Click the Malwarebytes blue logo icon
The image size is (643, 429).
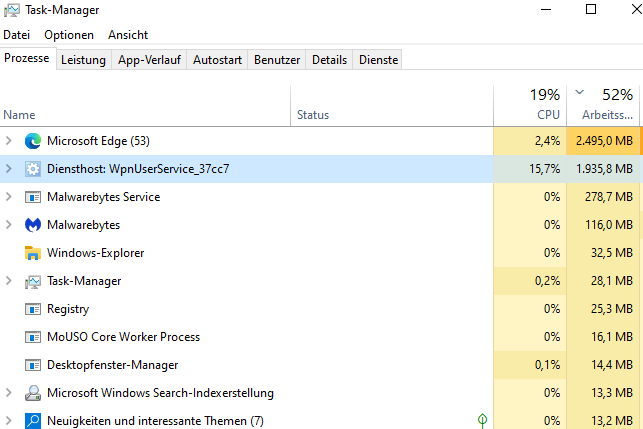point(32,225)
